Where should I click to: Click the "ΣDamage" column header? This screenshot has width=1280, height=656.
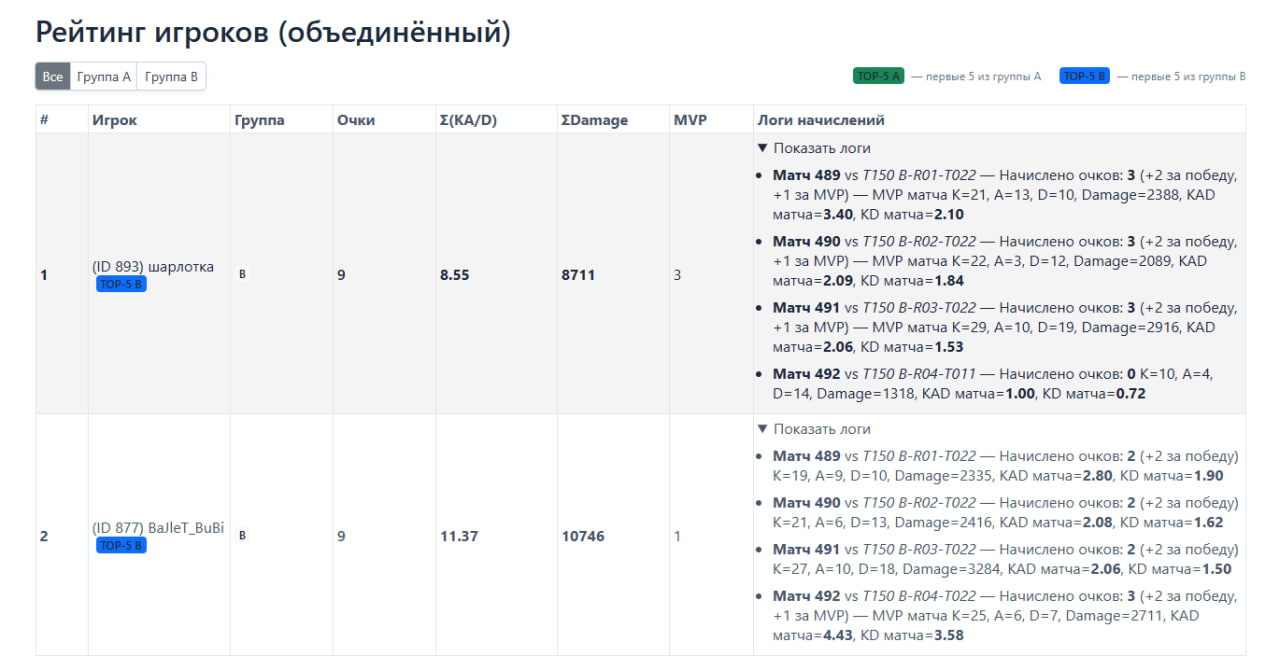pos(594,120)
